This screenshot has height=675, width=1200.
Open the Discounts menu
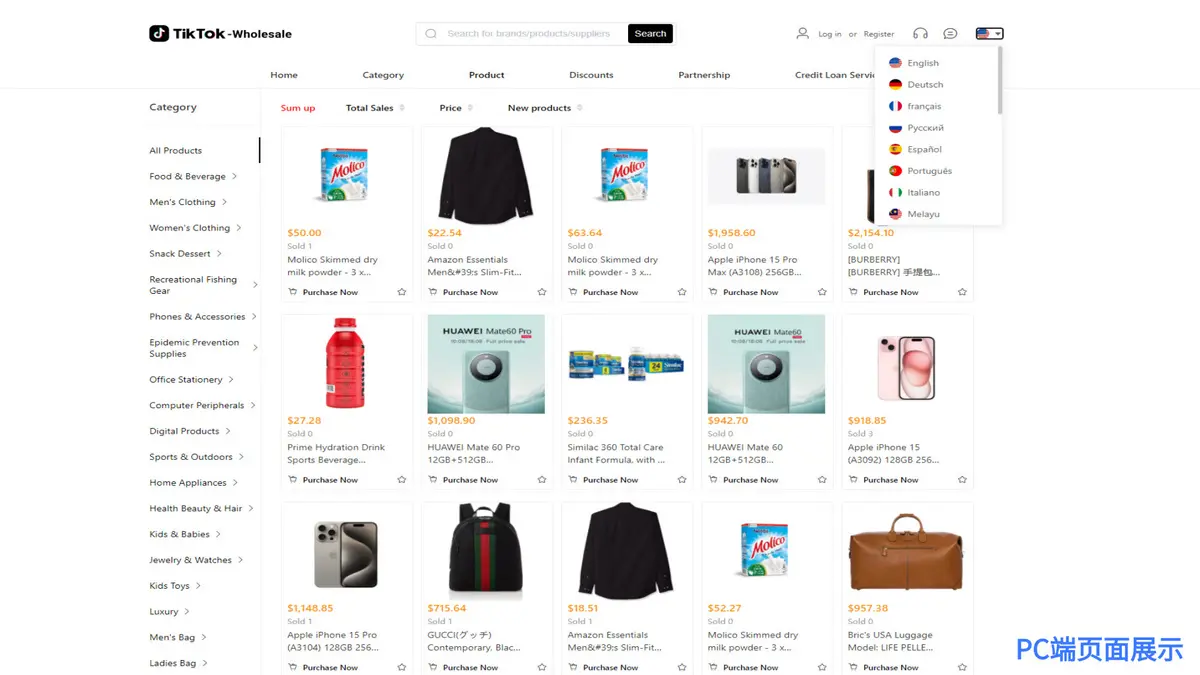click(591, 75)
